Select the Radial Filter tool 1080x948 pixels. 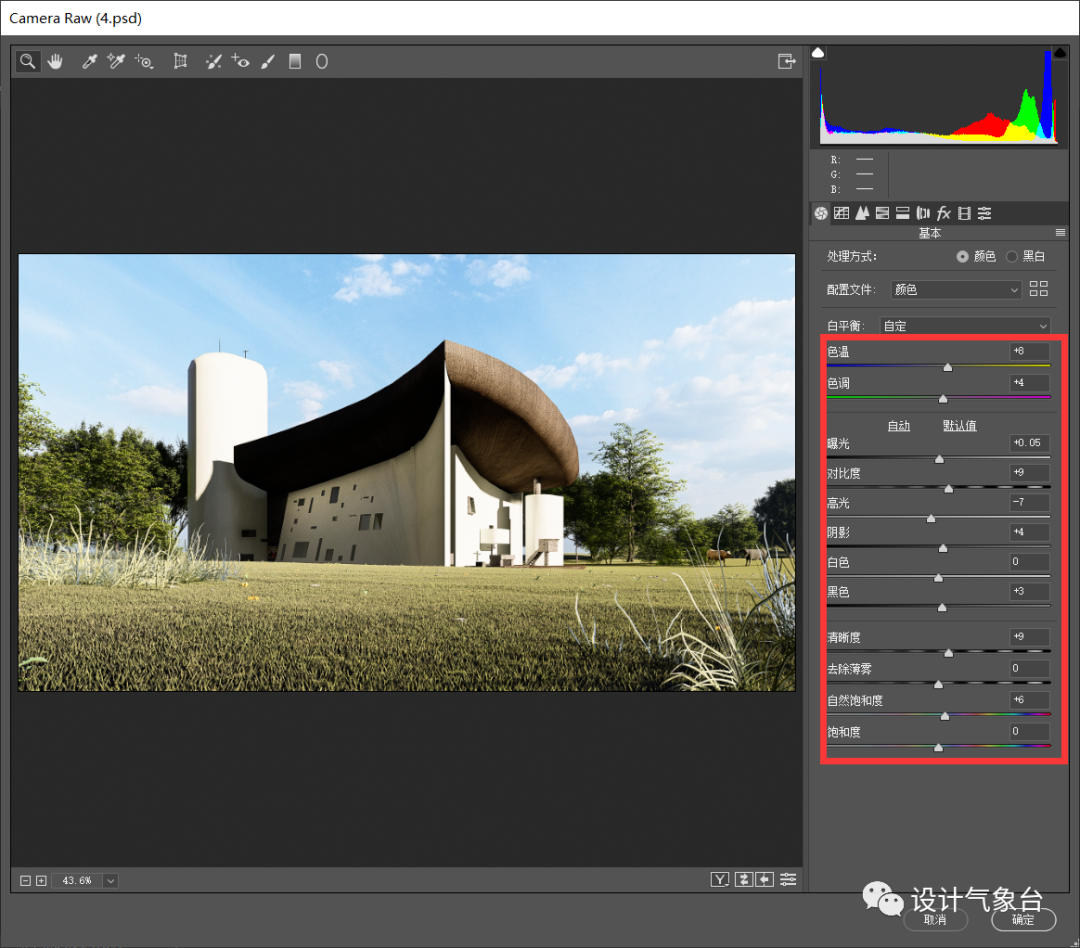[x=322, y=61]
